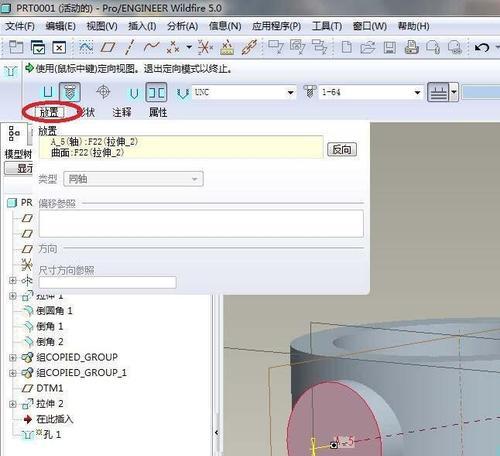Select the datum axis tool
This screenshot has width=500, height=456.
129,47
